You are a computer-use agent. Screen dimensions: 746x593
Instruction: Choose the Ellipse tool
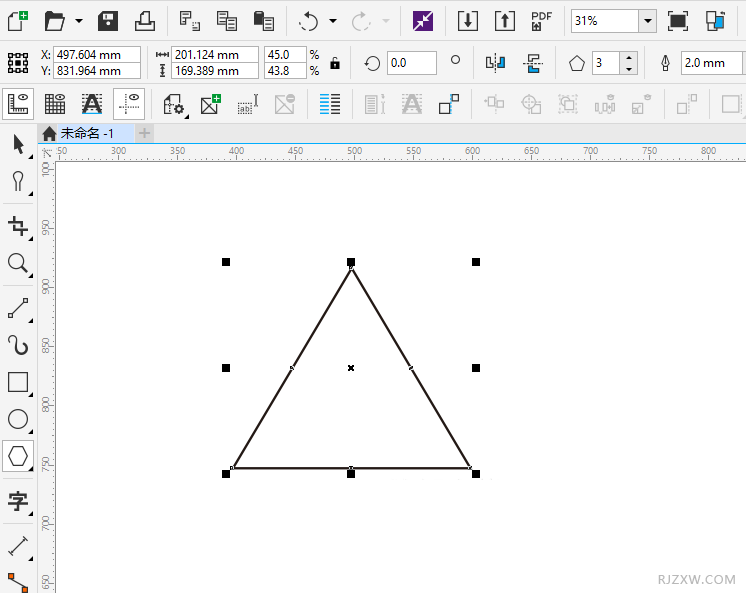tap(18, 420)
